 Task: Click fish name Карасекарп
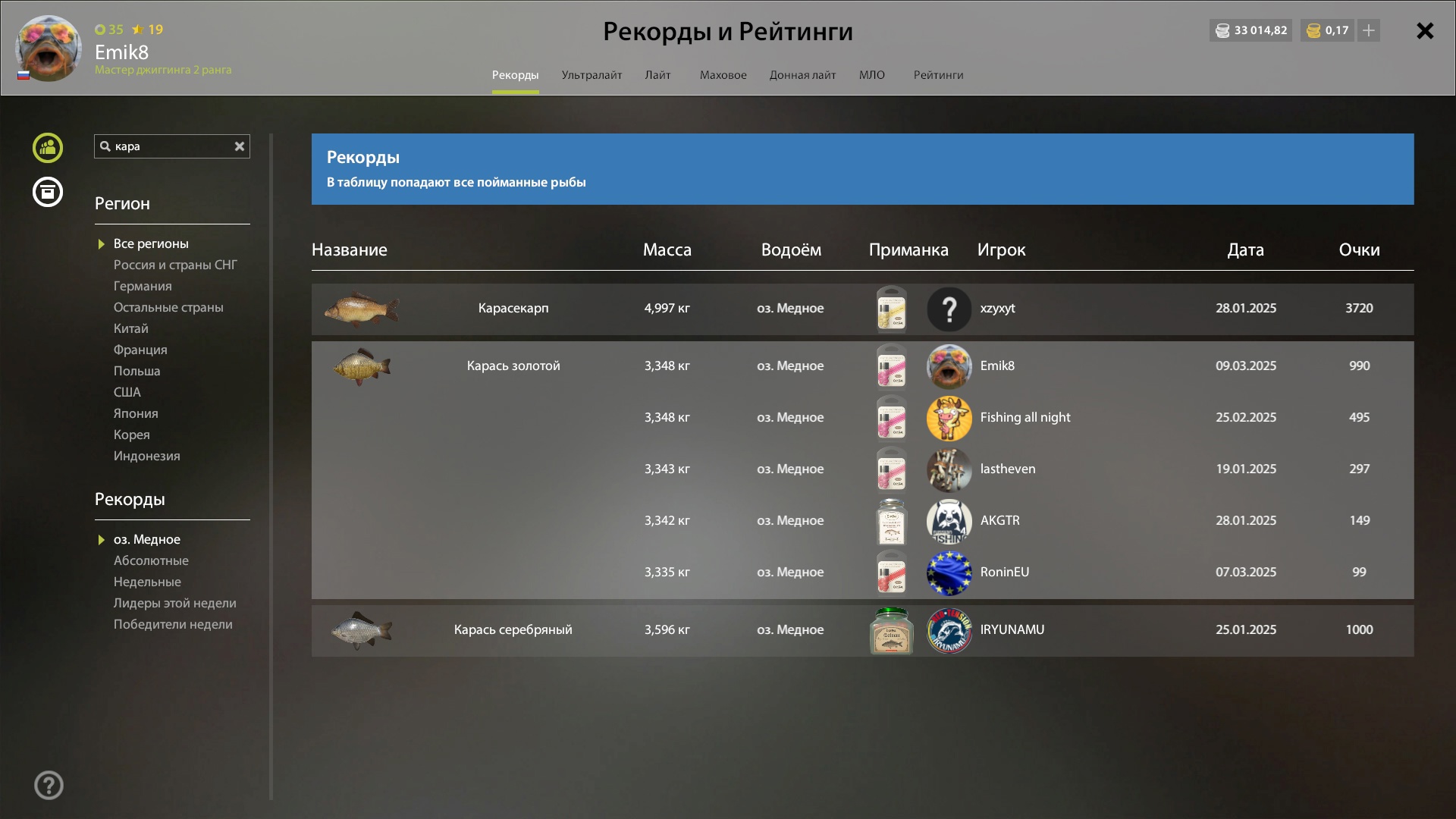(x=513, y=308)
